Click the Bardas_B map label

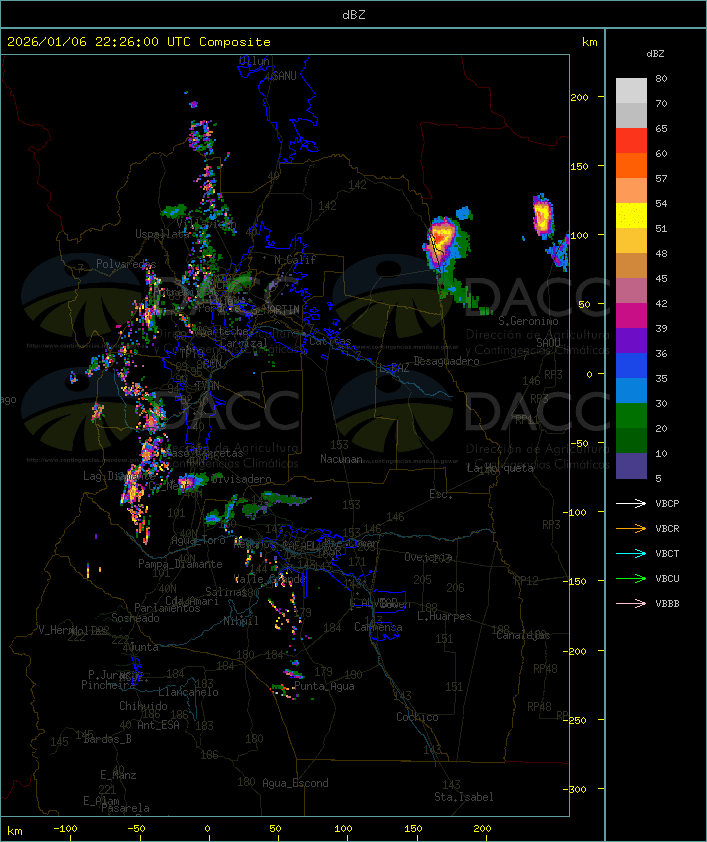(107, 739)
